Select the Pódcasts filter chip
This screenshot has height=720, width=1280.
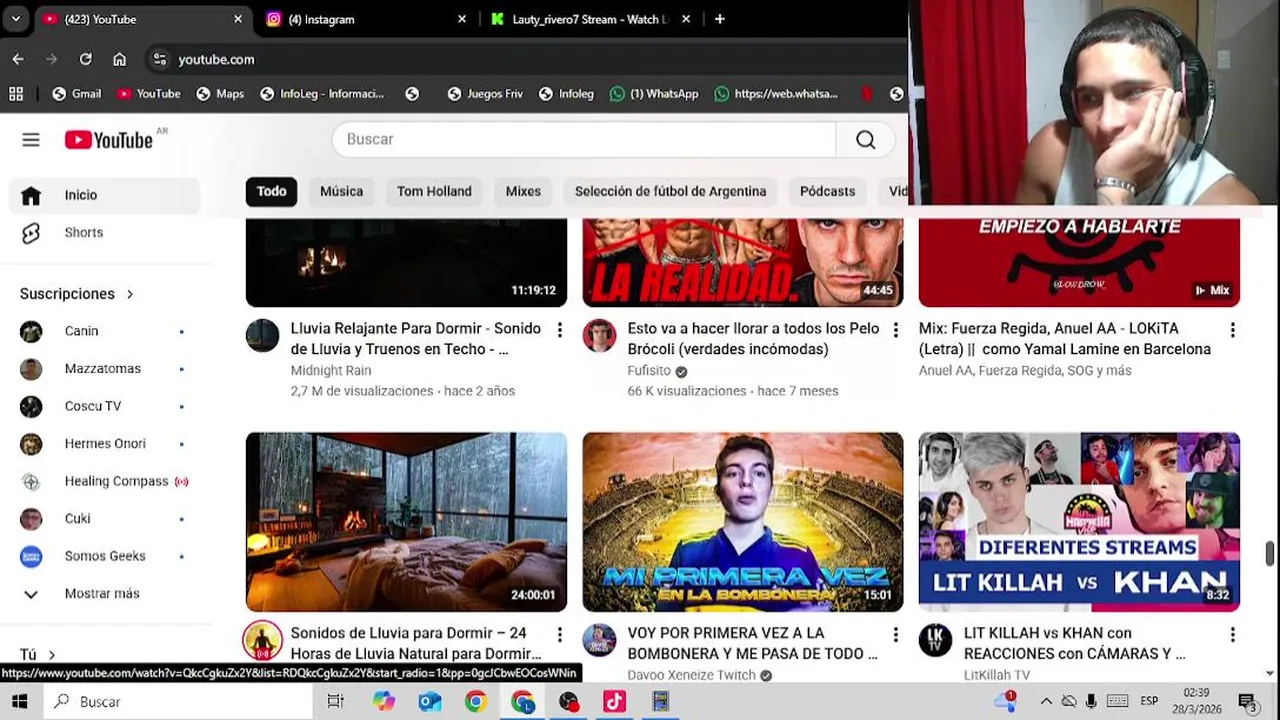coord(827,191)
